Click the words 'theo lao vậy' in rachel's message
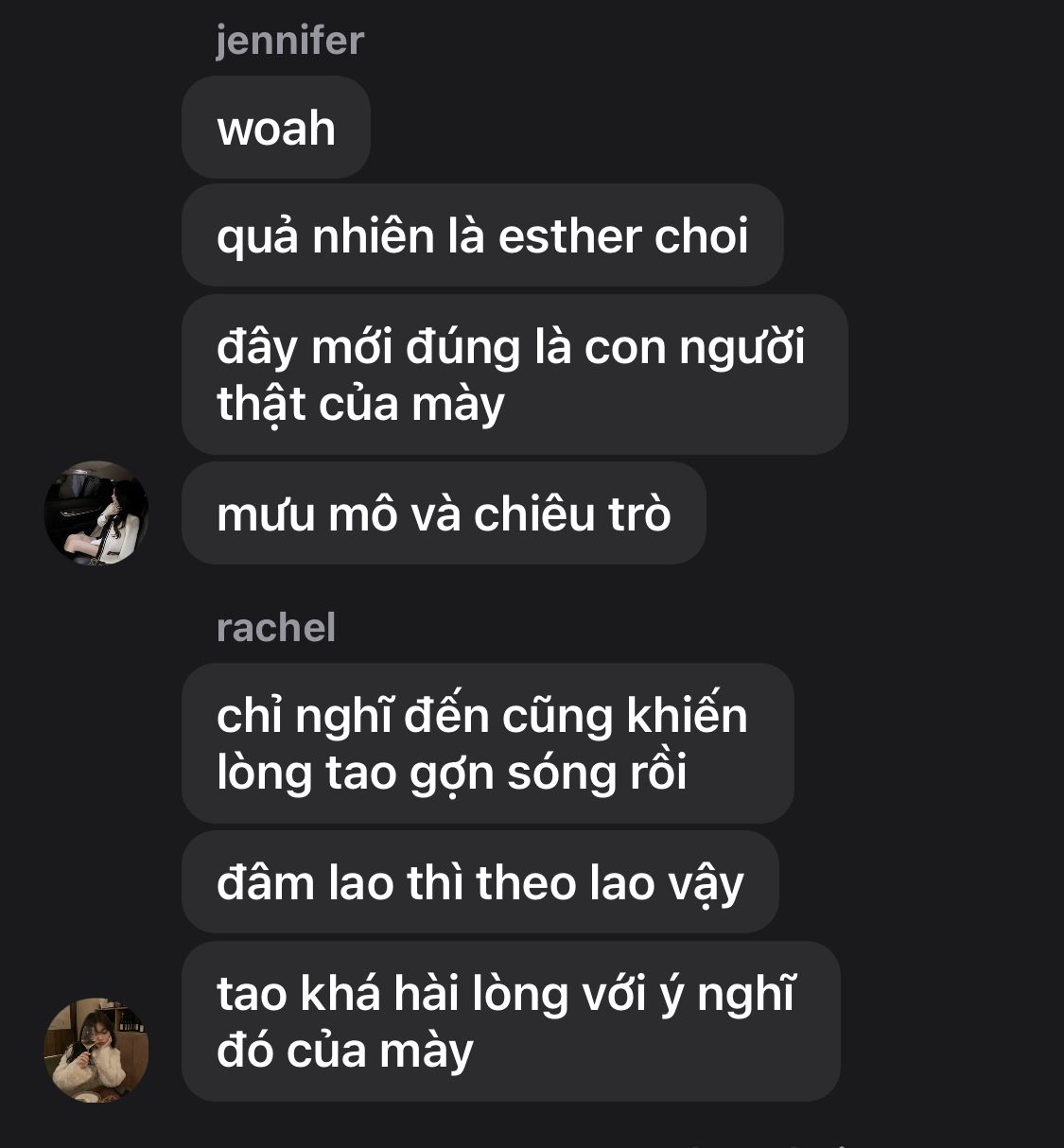 click(x=610, y=884)
